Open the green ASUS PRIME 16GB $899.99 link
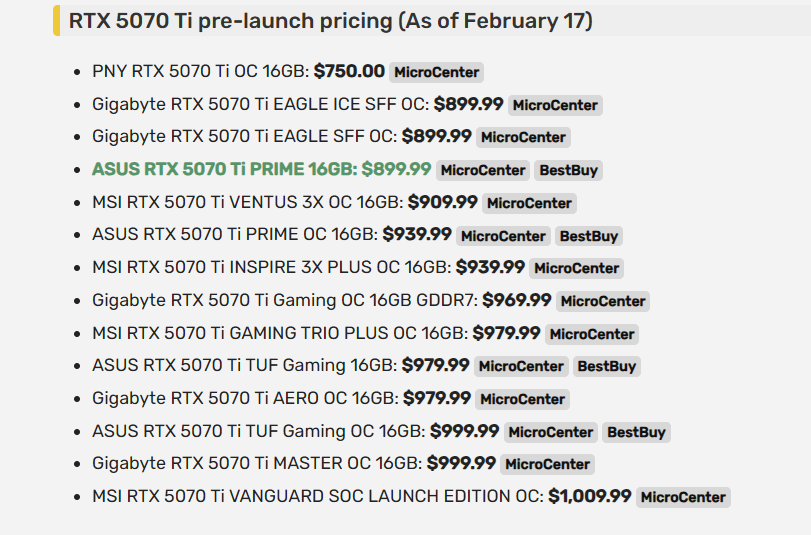The width and height of the screenshot is (811, 535). (261, 169)
